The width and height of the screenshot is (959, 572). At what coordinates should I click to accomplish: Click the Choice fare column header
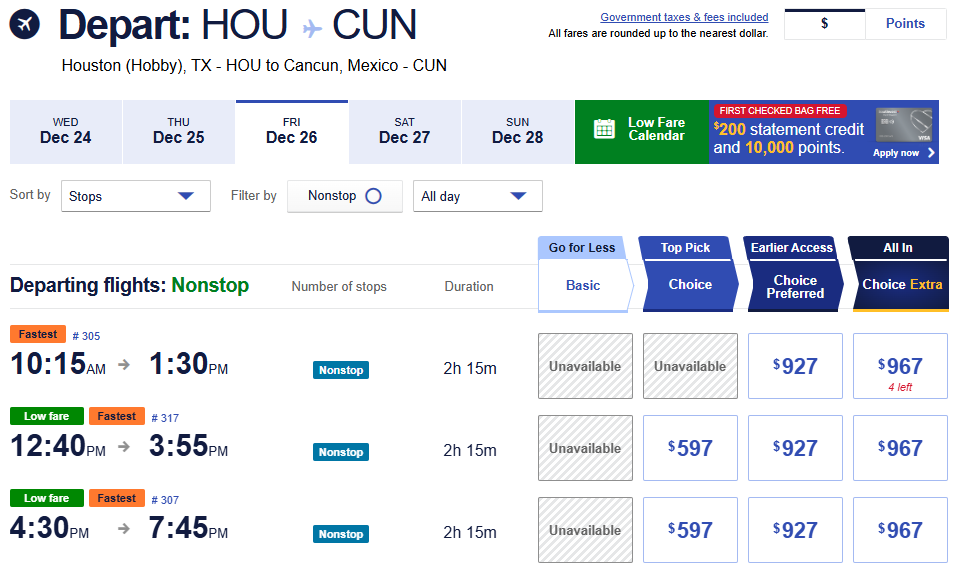click(x=690, y=284)
